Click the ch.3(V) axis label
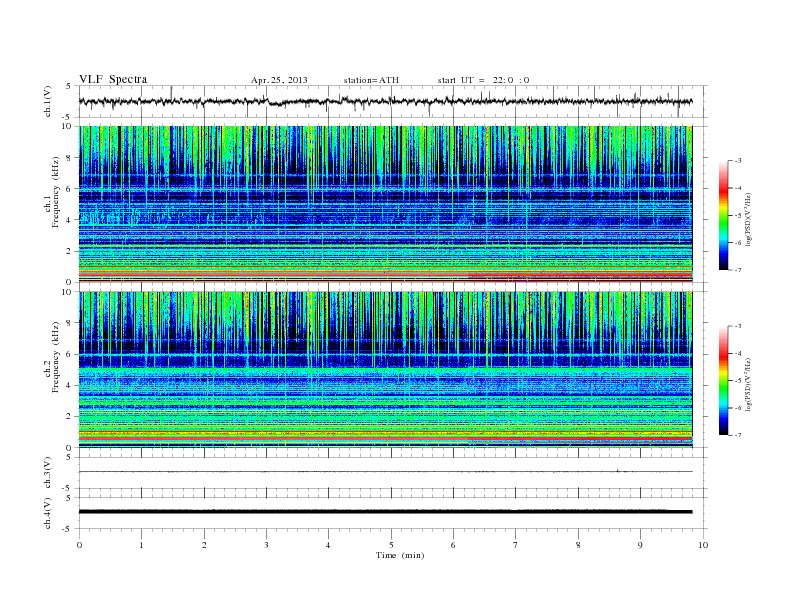This screenshot has height=612, width=792. 47,473
